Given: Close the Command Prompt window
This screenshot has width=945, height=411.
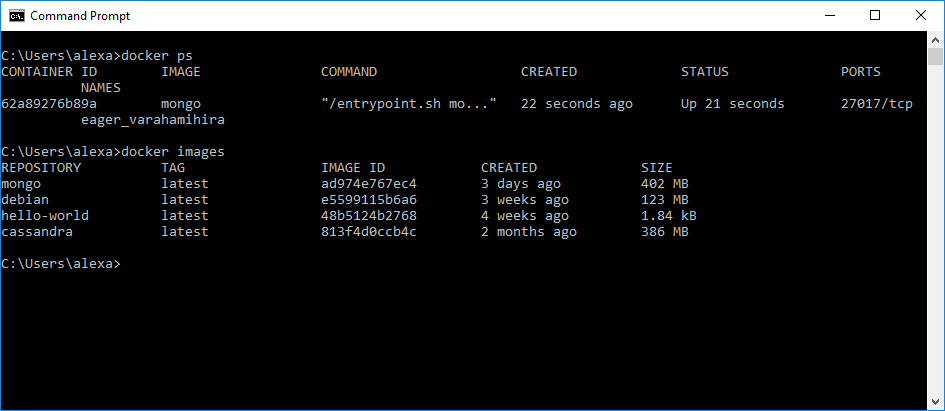Looking at the screenshot, I should tap(921, 16).
